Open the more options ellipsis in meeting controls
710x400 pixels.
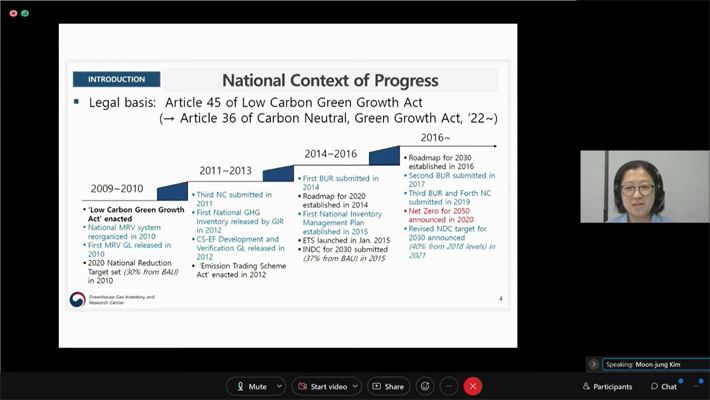(x=449, y=386)
